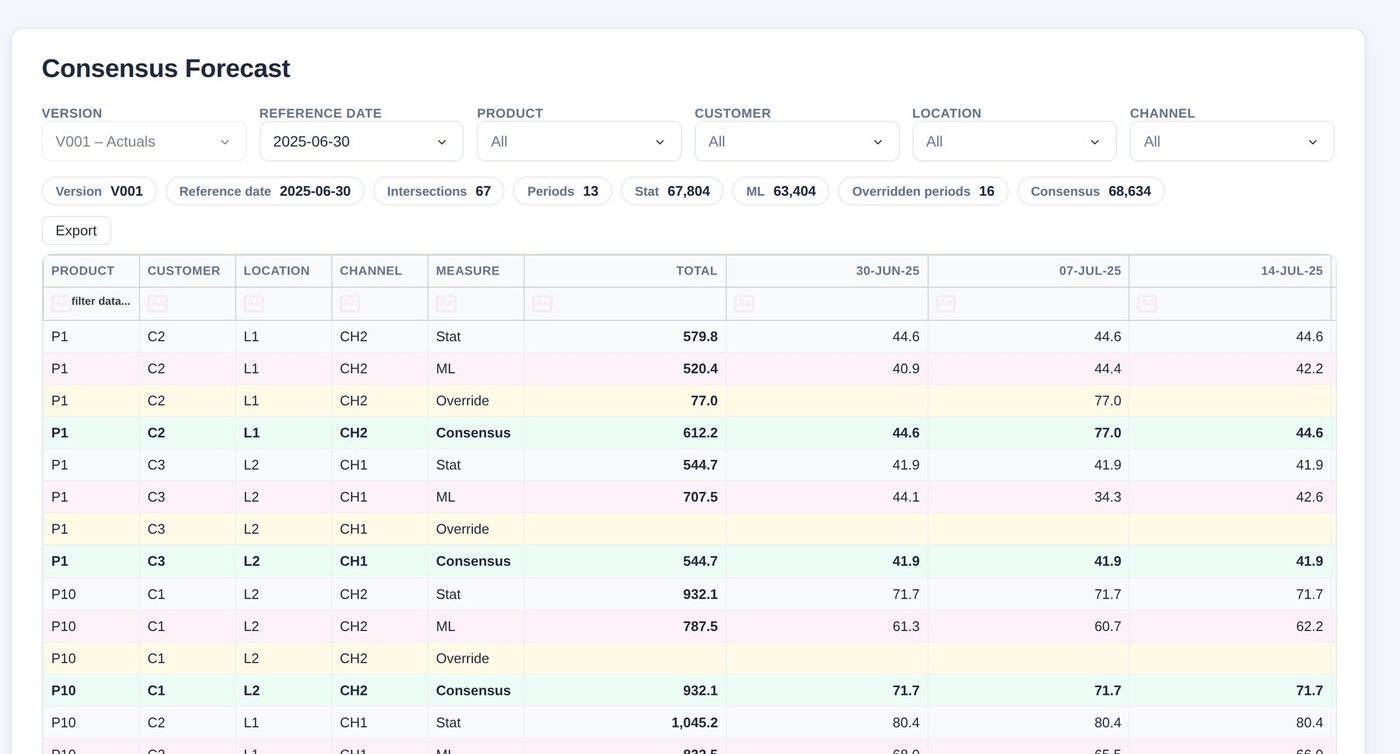Viewport: 1400px width, 754px height.
Task: Click the Reference date 2025-06-30 summary chip
Action: point(265,191)
